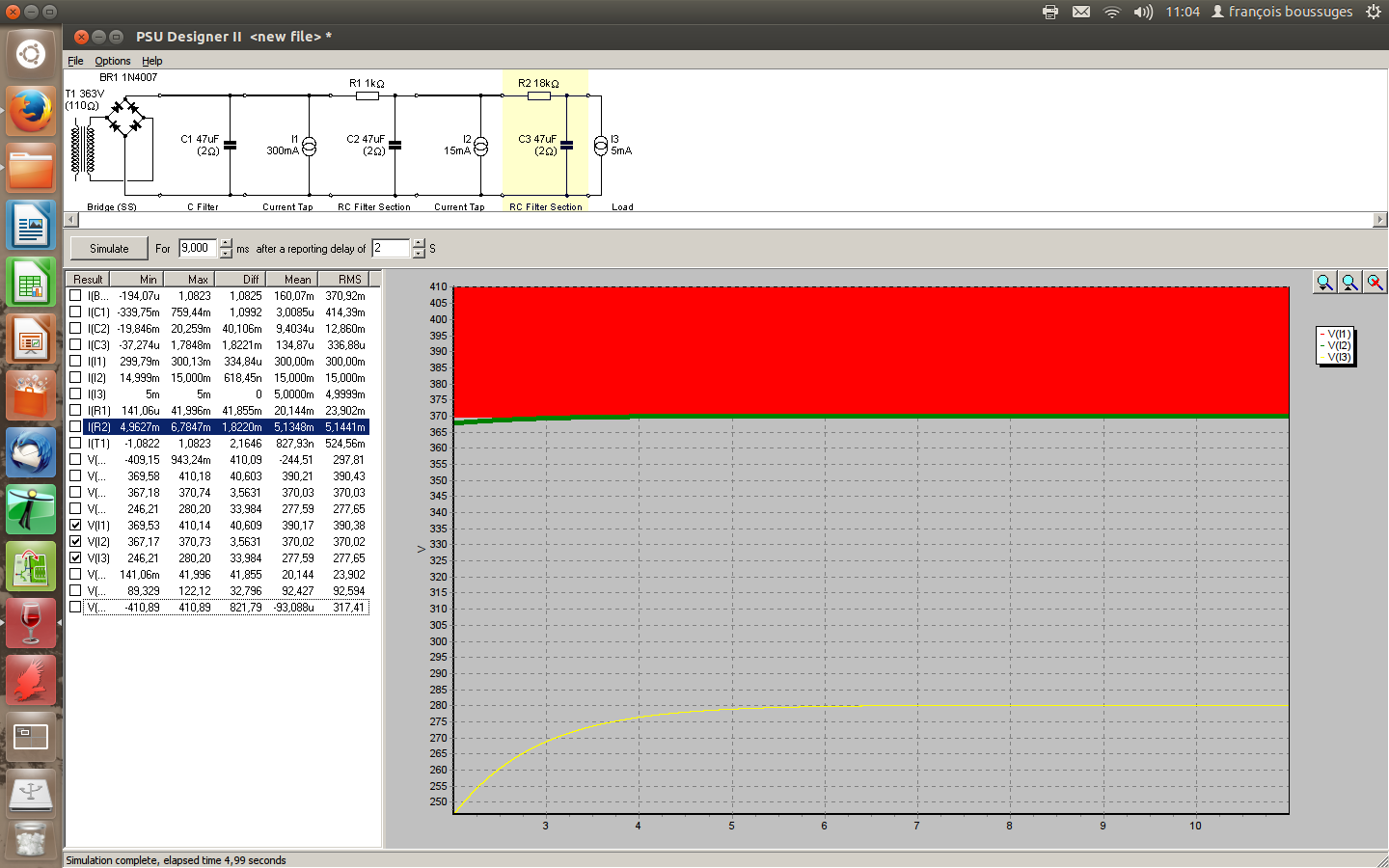The width and height of the screenshot is (1389, 868).
Task: Uncheck the V(I3) result checkbox
Action: (x=75, y=558)
